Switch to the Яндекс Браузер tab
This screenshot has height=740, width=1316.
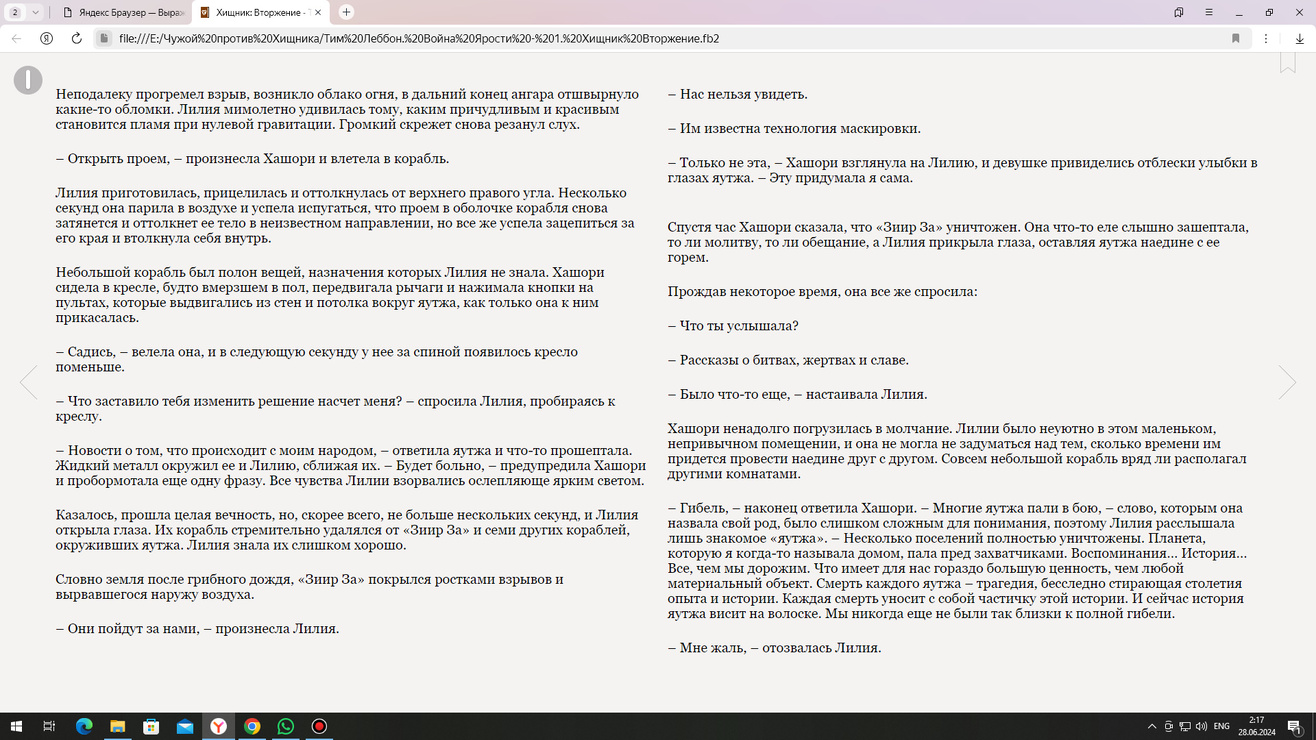tap(120, 12)
